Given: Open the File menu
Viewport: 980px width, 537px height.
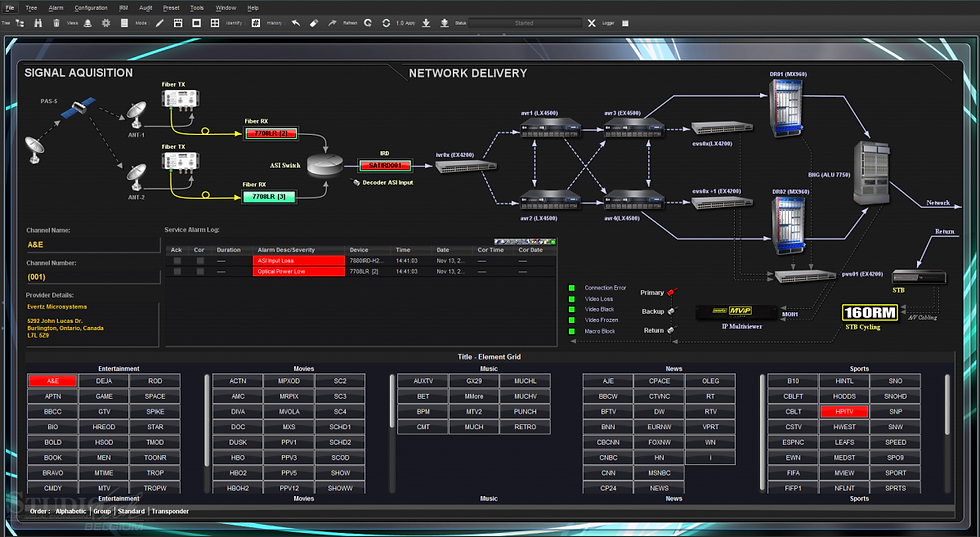Looking at the screenshot, I should point(10,8).
